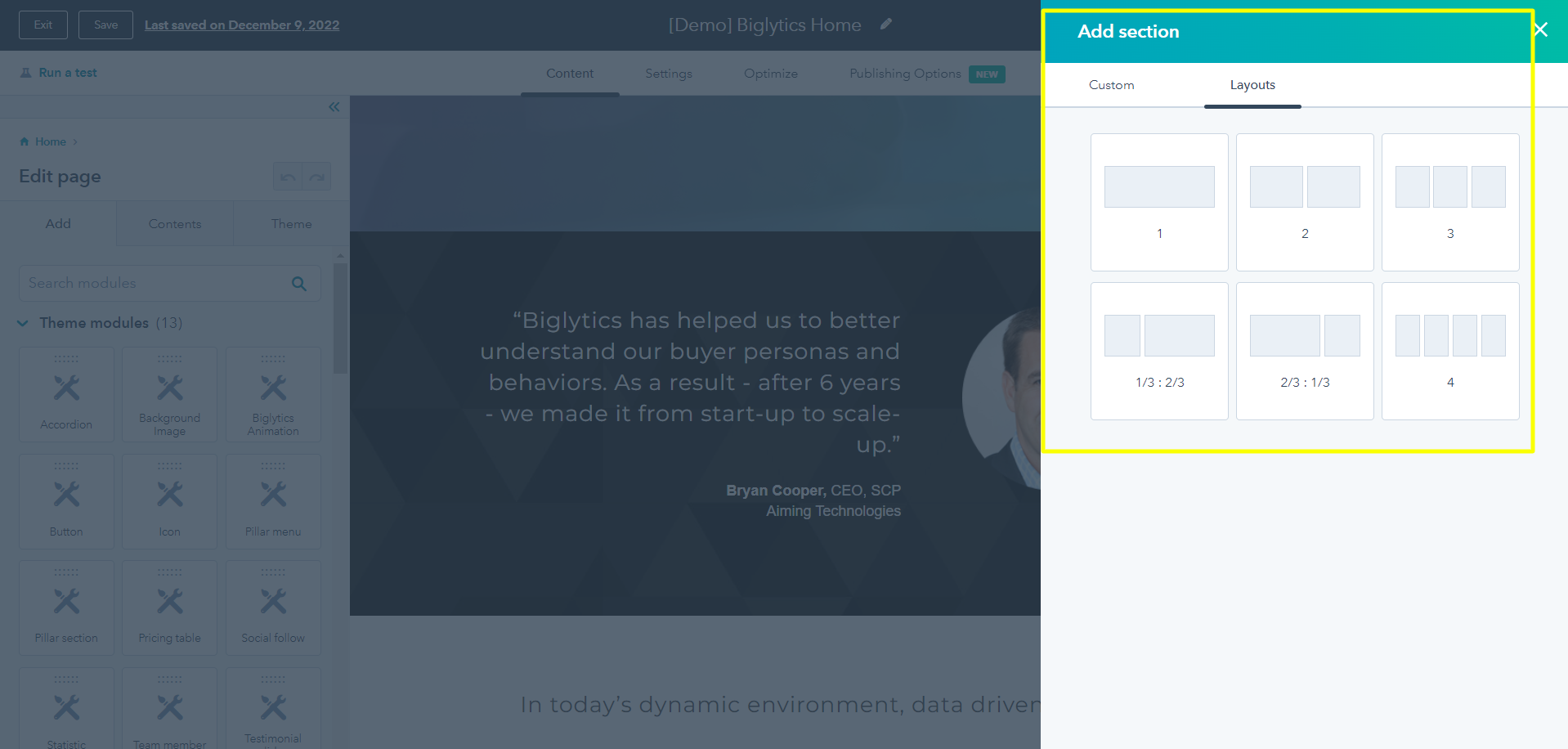This screenshot has width=1568, height=749.
Task: Click the redo arrow icon
Action: click(x=317, y=177)
